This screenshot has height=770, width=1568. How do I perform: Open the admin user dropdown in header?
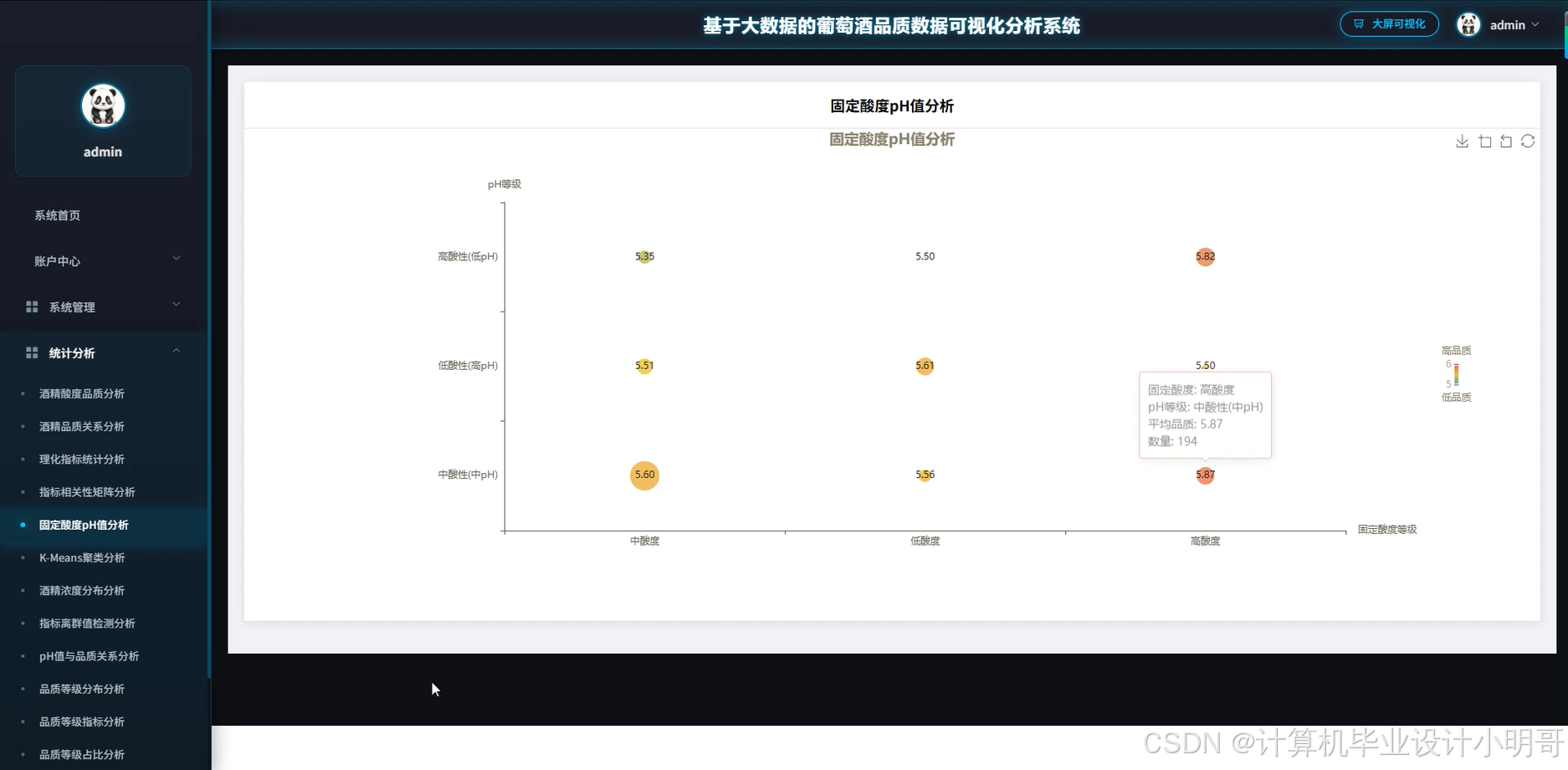point(1514,25)
